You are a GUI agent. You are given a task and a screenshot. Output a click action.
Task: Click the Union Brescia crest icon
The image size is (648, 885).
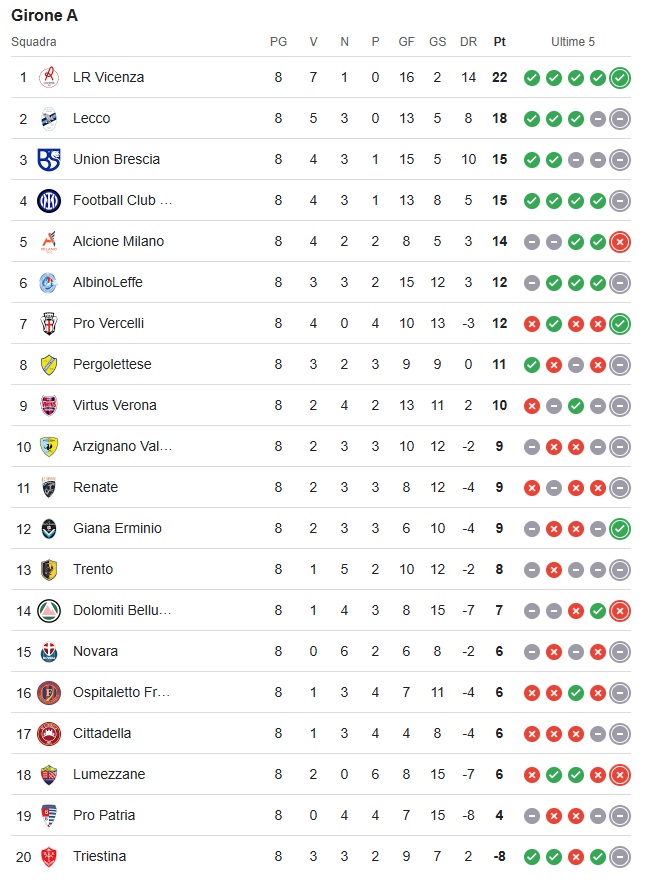coord(48,159)
